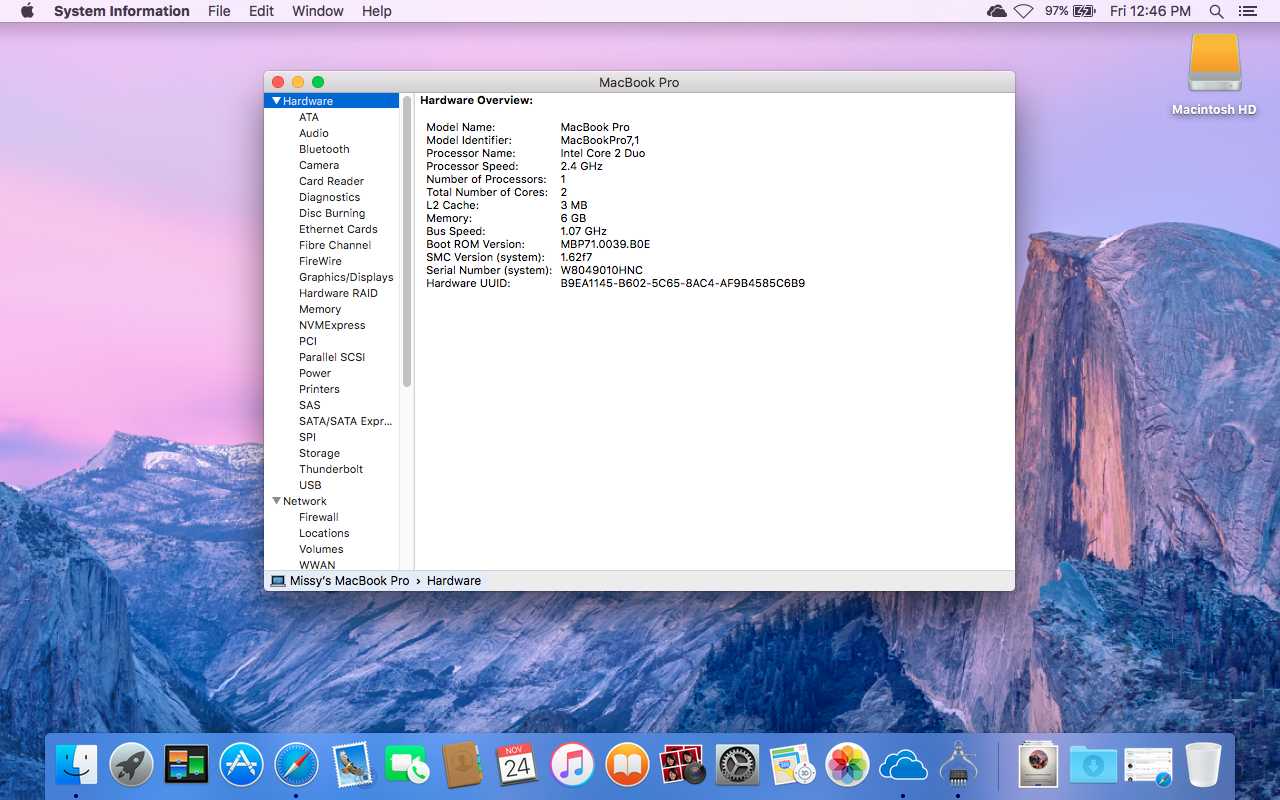1280x800 pixels.
Task: Open Notification Center menu bar icon
Action: [x=1247, y=11]
